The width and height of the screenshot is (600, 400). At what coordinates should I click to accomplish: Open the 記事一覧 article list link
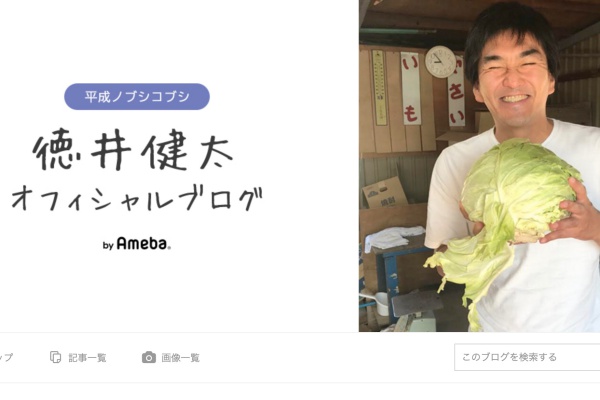78,358
